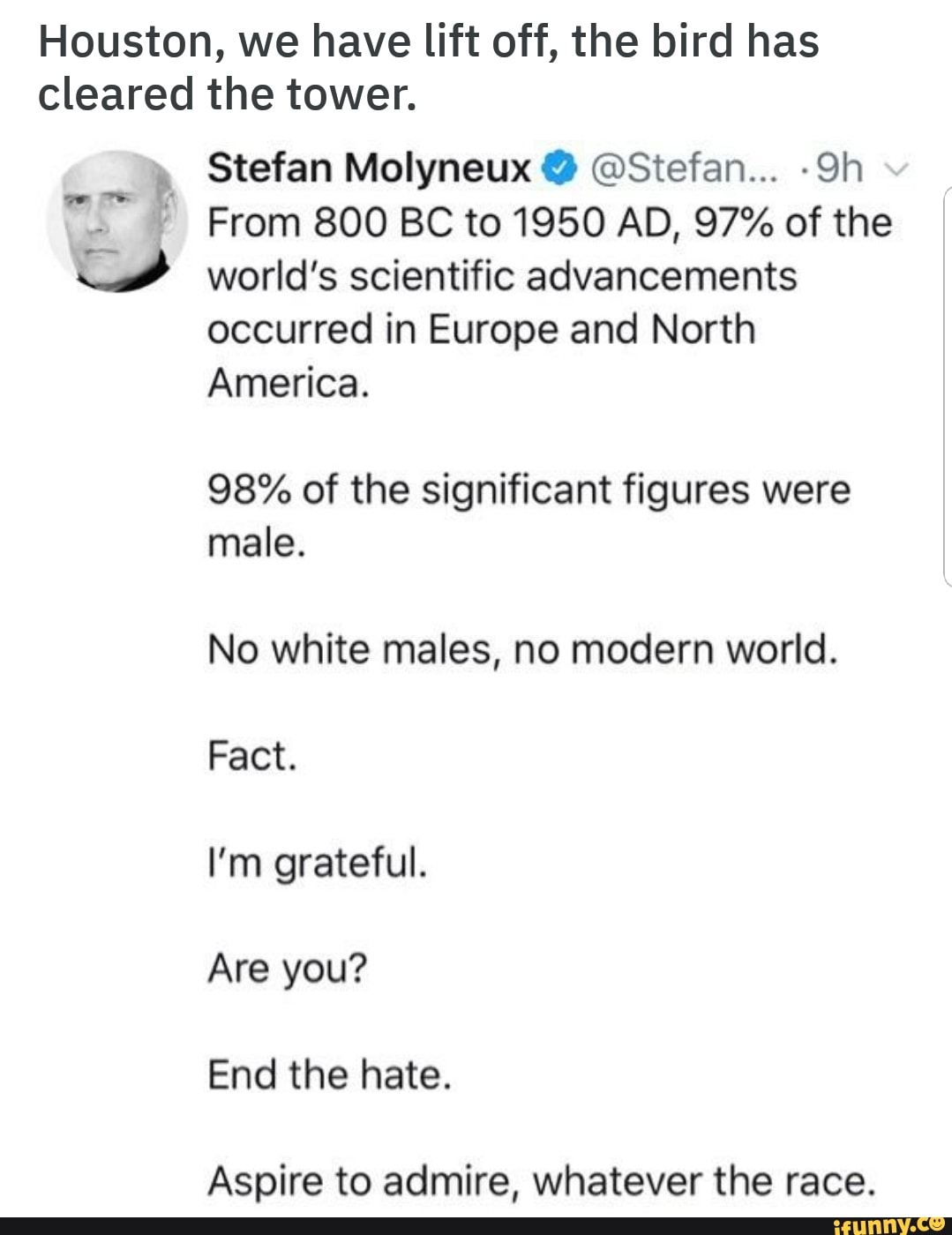
Task: Select the "No white males, no modern world." line
Action: (x=521, y=650)
